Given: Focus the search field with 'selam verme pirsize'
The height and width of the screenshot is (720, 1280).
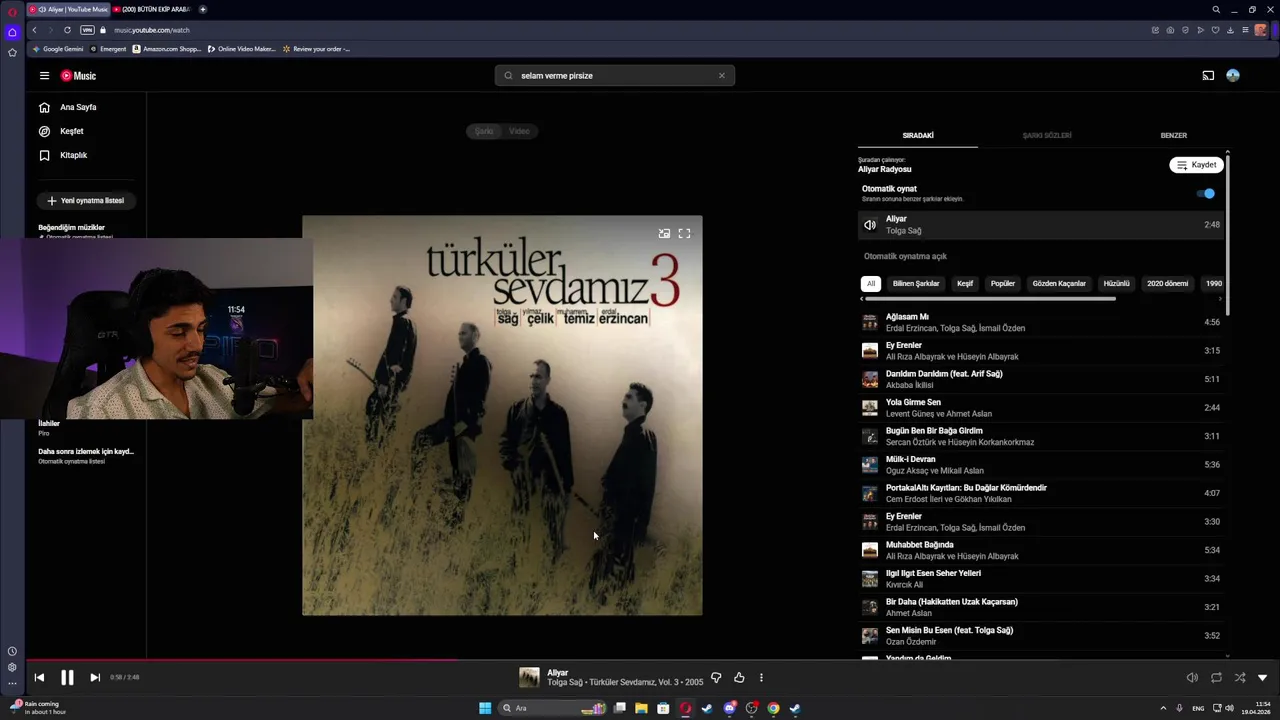Looking at the screenshot, I should click(x=614, y=76).
